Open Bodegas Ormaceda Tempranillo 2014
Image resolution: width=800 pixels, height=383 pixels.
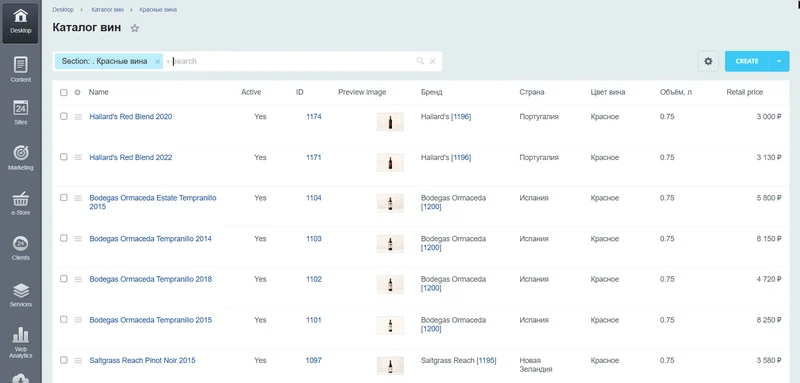tap(151, 239)
